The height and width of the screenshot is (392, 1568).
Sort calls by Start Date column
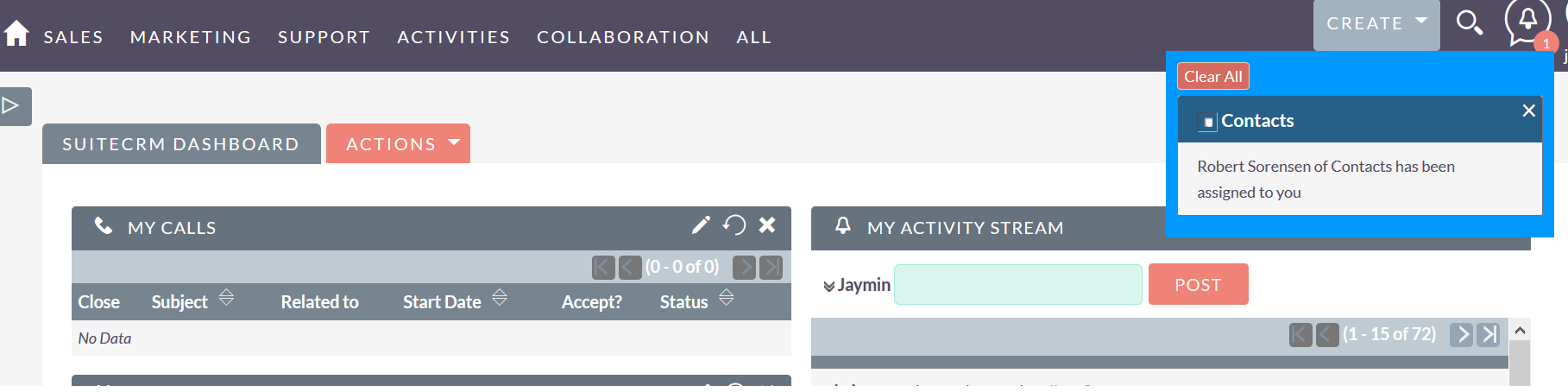[500, 298]
